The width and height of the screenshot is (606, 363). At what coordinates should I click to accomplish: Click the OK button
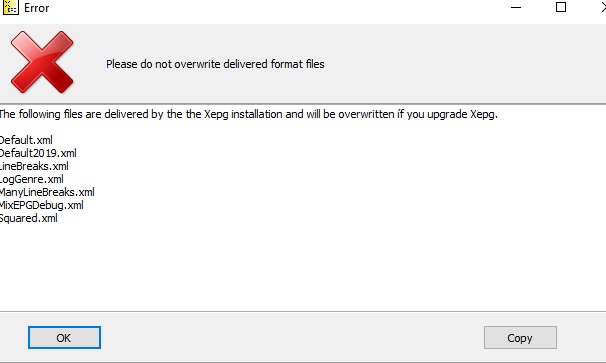point(64,337)
